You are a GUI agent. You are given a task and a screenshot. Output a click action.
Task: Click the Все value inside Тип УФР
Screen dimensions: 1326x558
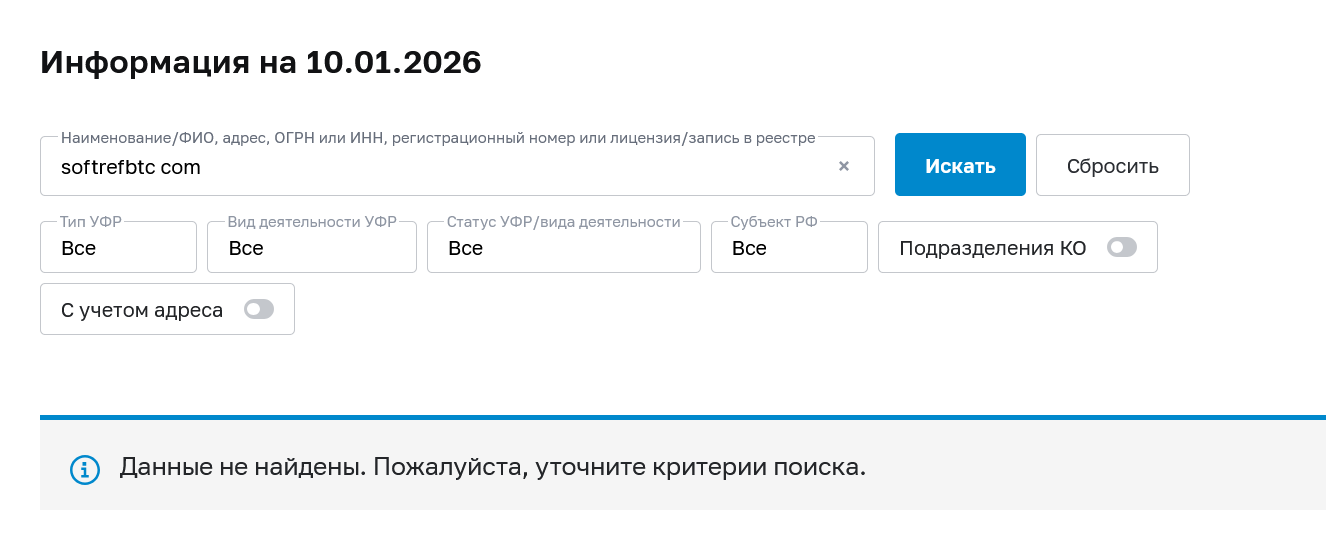79,249
